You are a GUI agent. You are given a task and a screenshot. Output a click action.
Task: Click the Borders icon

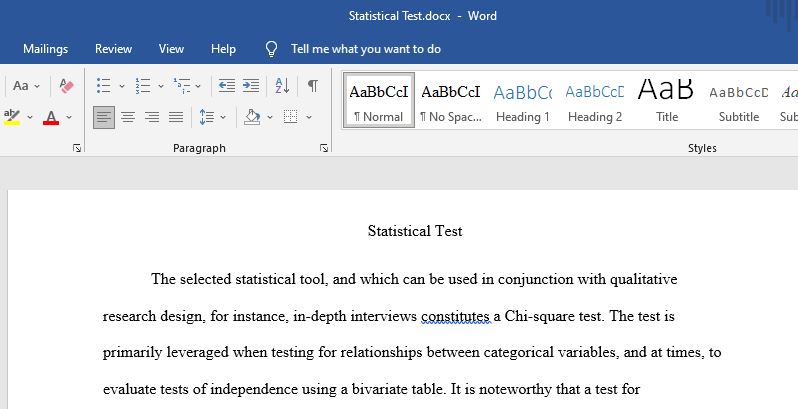(x=291, y=117)
